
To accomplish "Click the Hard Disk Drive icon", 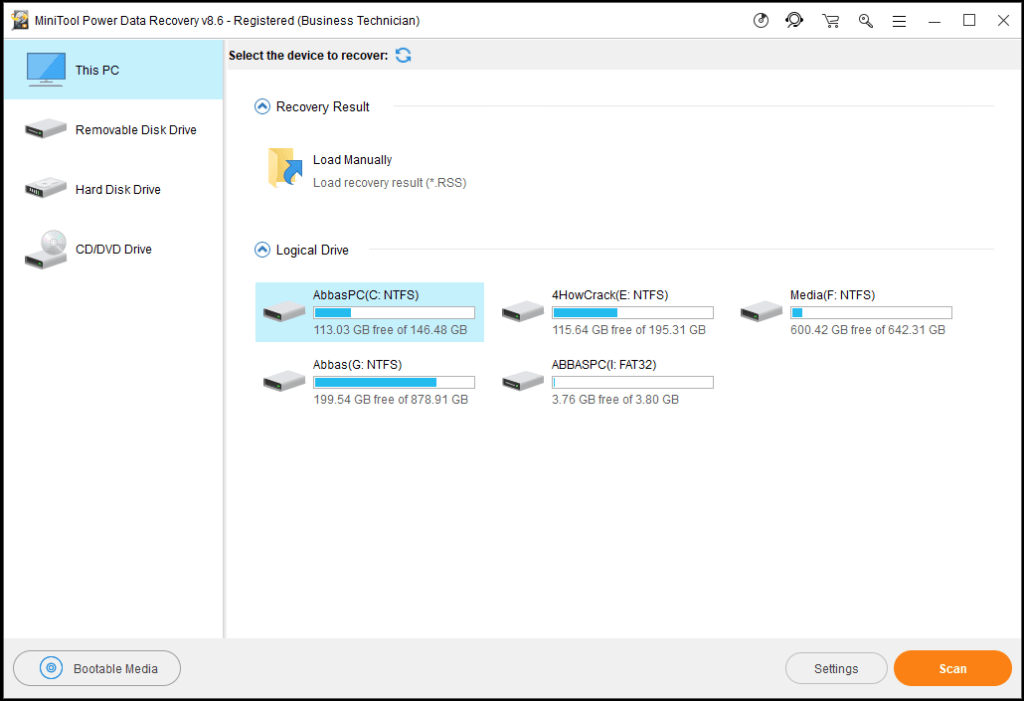I will (46, 187).
